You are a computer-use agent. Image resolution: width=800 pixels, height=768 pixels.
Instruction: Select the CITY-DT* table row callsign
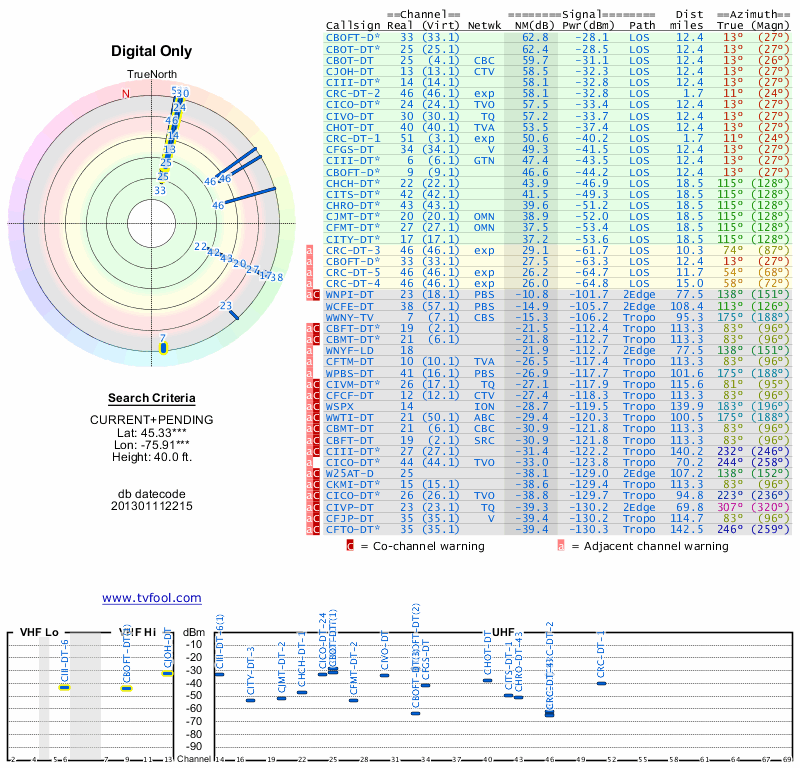point(353,239)
